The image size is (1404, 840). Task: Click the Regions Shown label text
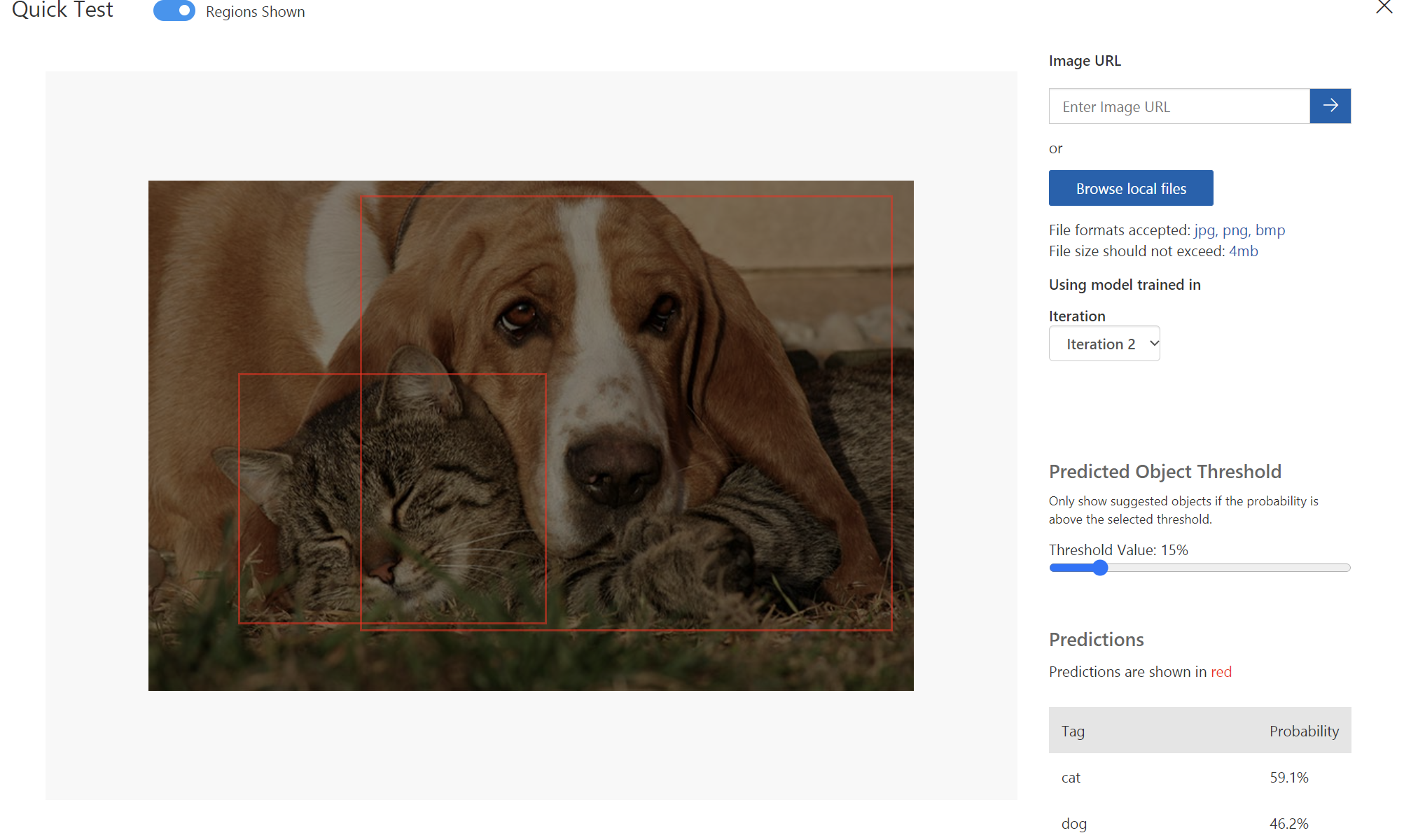pyautogui.click(x=255, y=12)
